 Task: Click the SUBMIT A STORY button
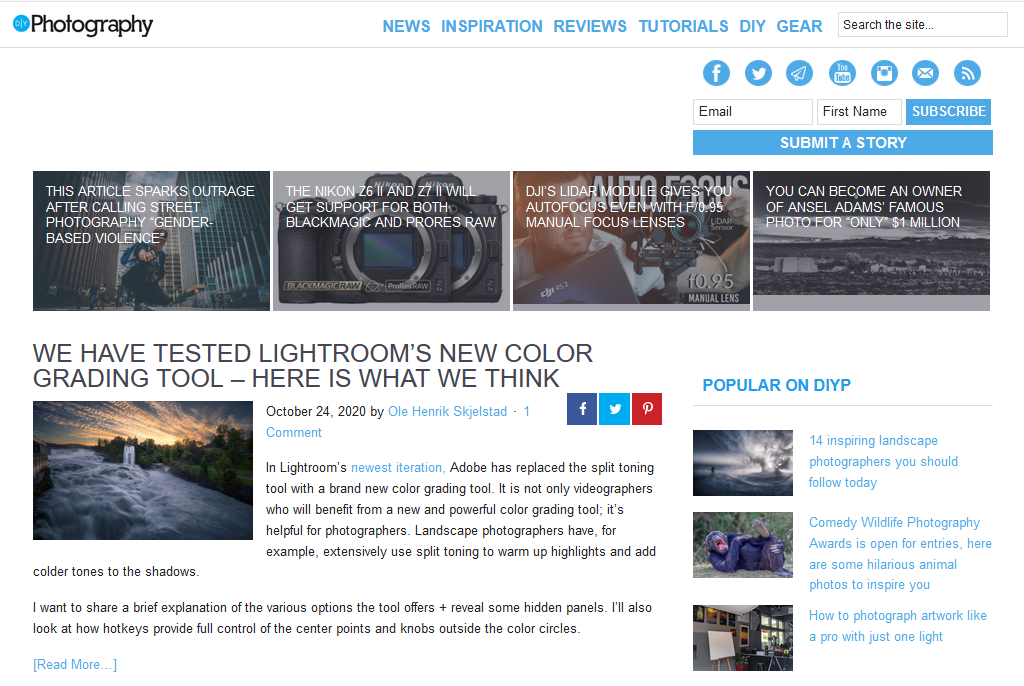842,143
